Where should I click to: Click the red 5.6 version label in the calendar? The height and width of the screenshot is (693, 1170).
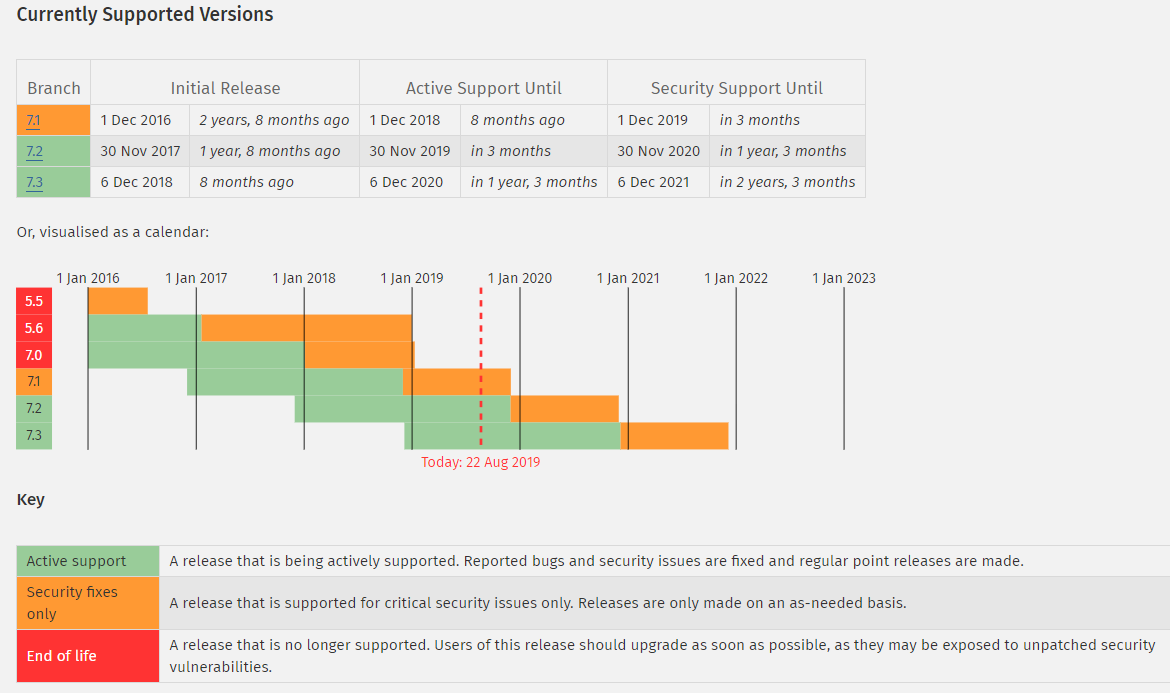tap(34, 328)
